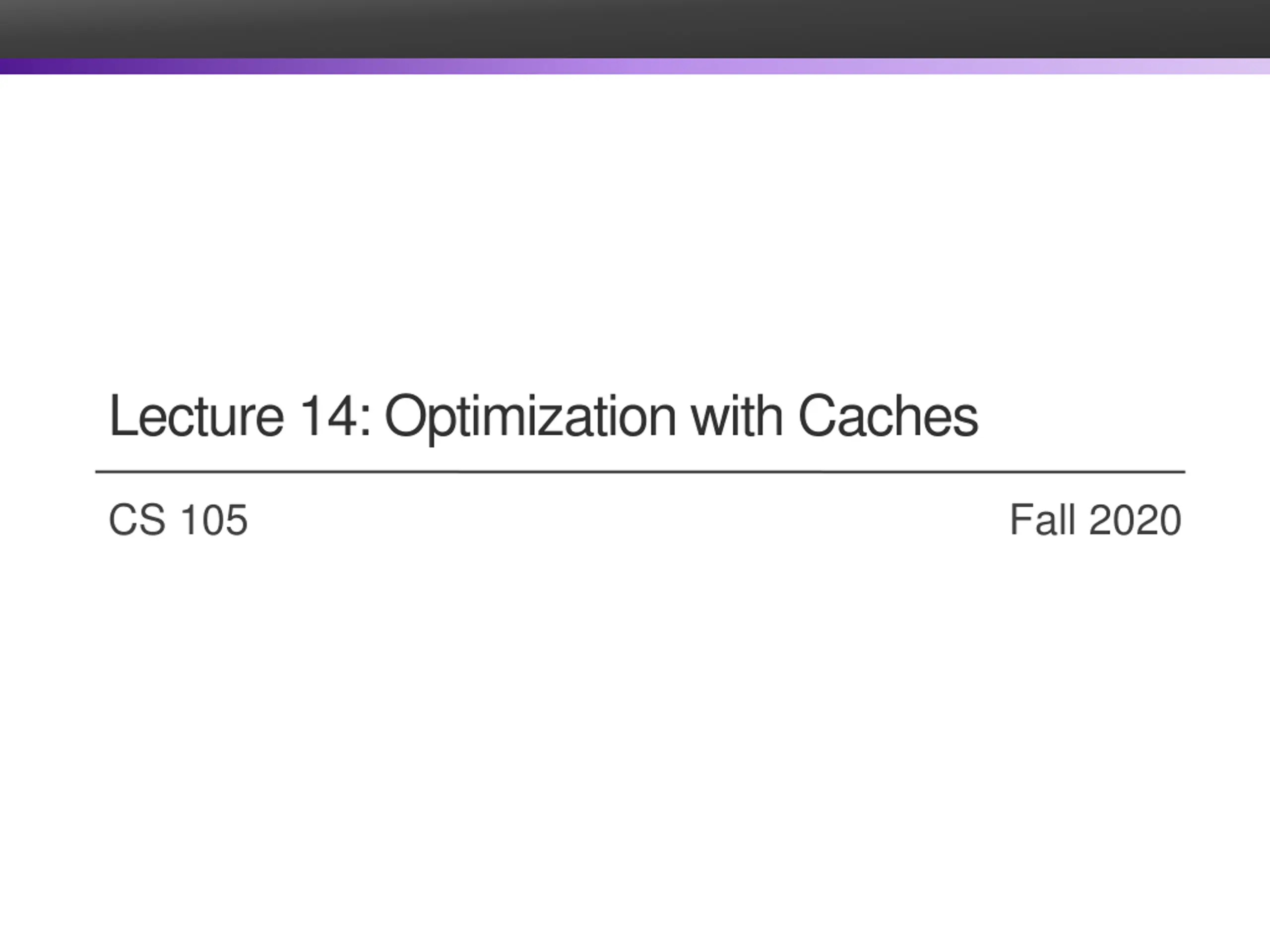Image resolution: width=1270 pixels, height=952 pixels.
Task: Select the number "14:" in the title
Action: pyautogui.click(x=336, y=416)
